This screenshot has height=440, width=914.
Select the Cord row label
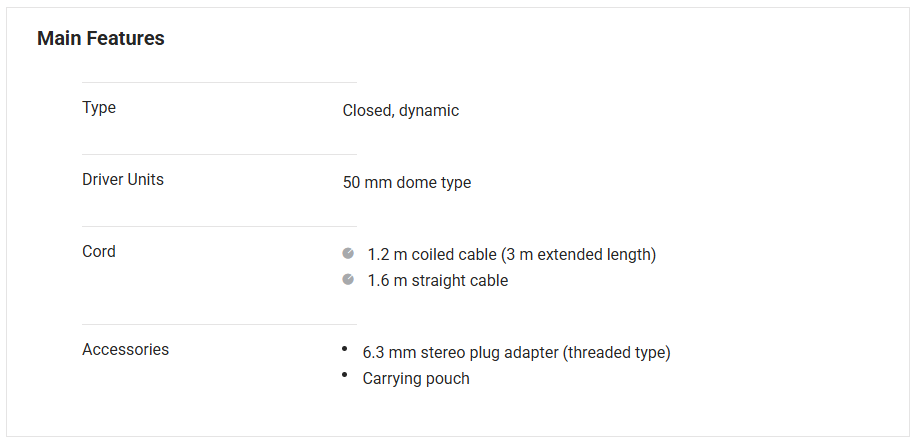coord(99,252)
